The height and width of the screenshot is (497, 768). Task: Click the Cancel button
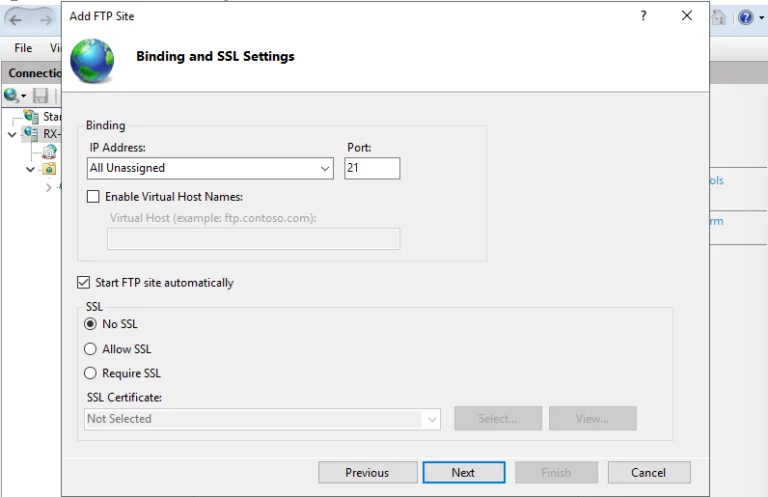(648, 473)
